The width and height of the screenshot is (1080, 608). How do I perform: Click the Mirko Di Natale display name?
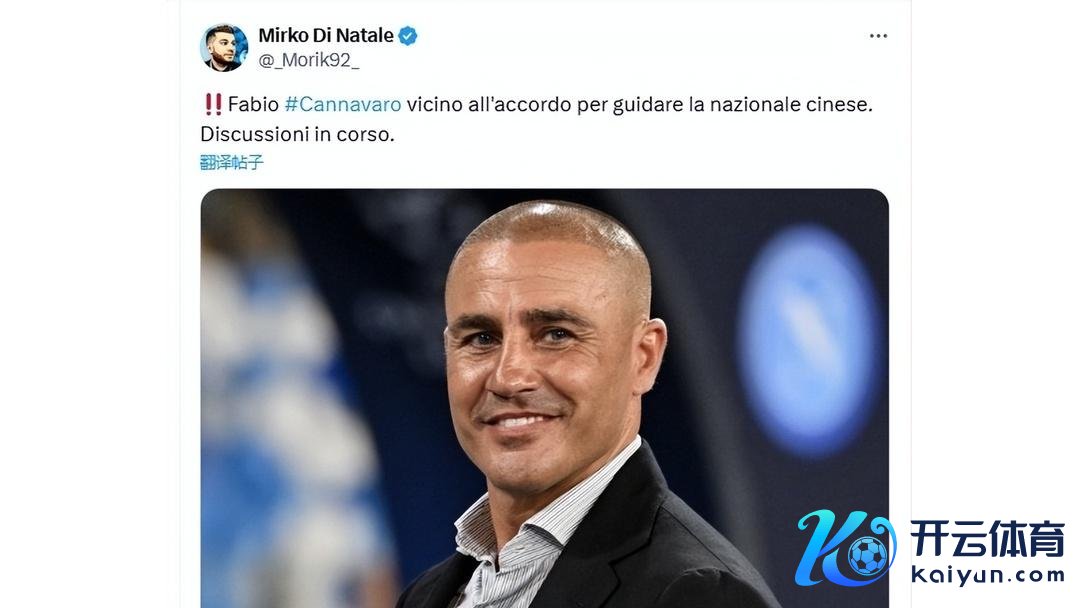[326, 36]
